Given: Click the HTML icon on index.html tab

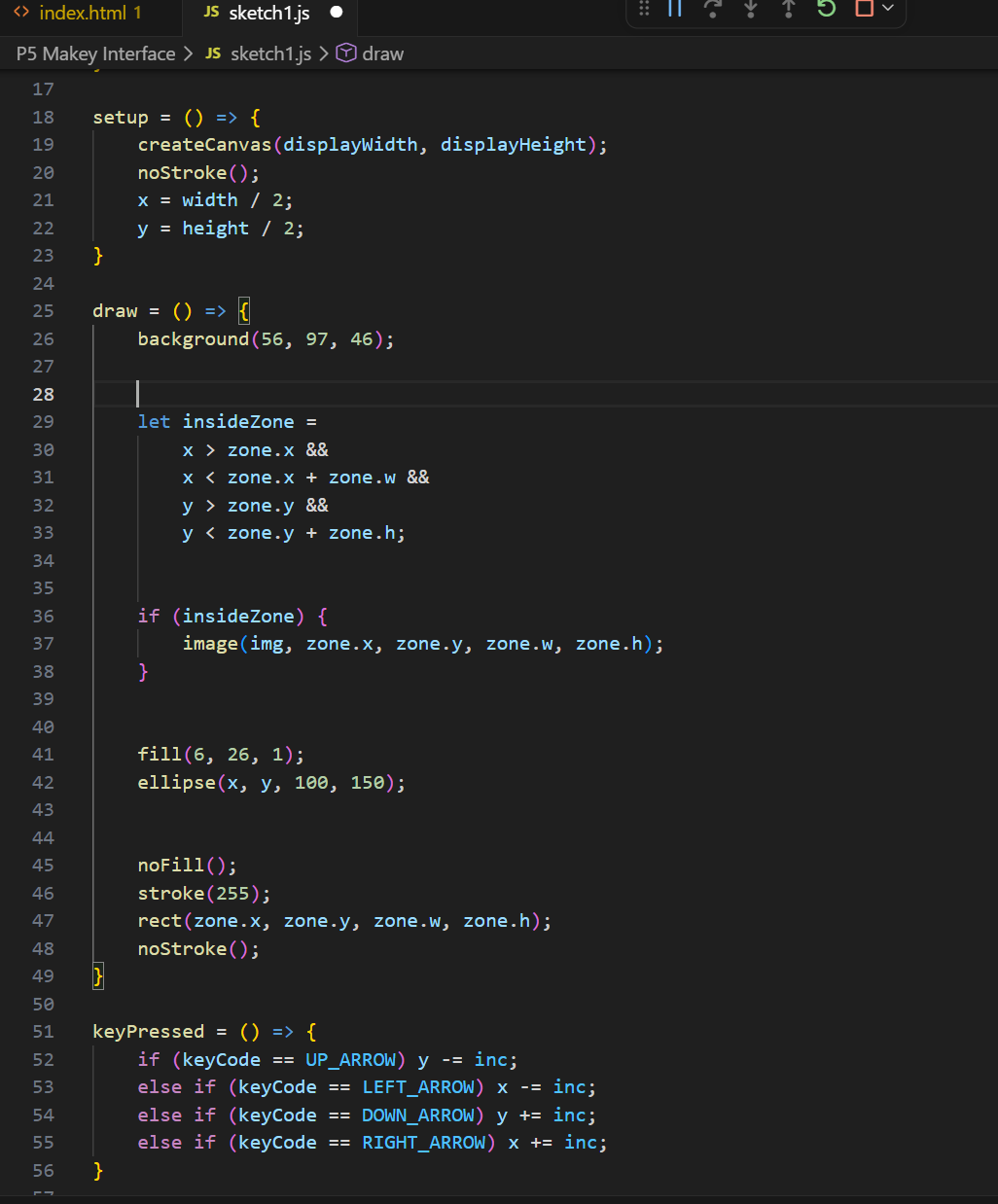Looking at the screenshot, I should [x=21, y=13].
